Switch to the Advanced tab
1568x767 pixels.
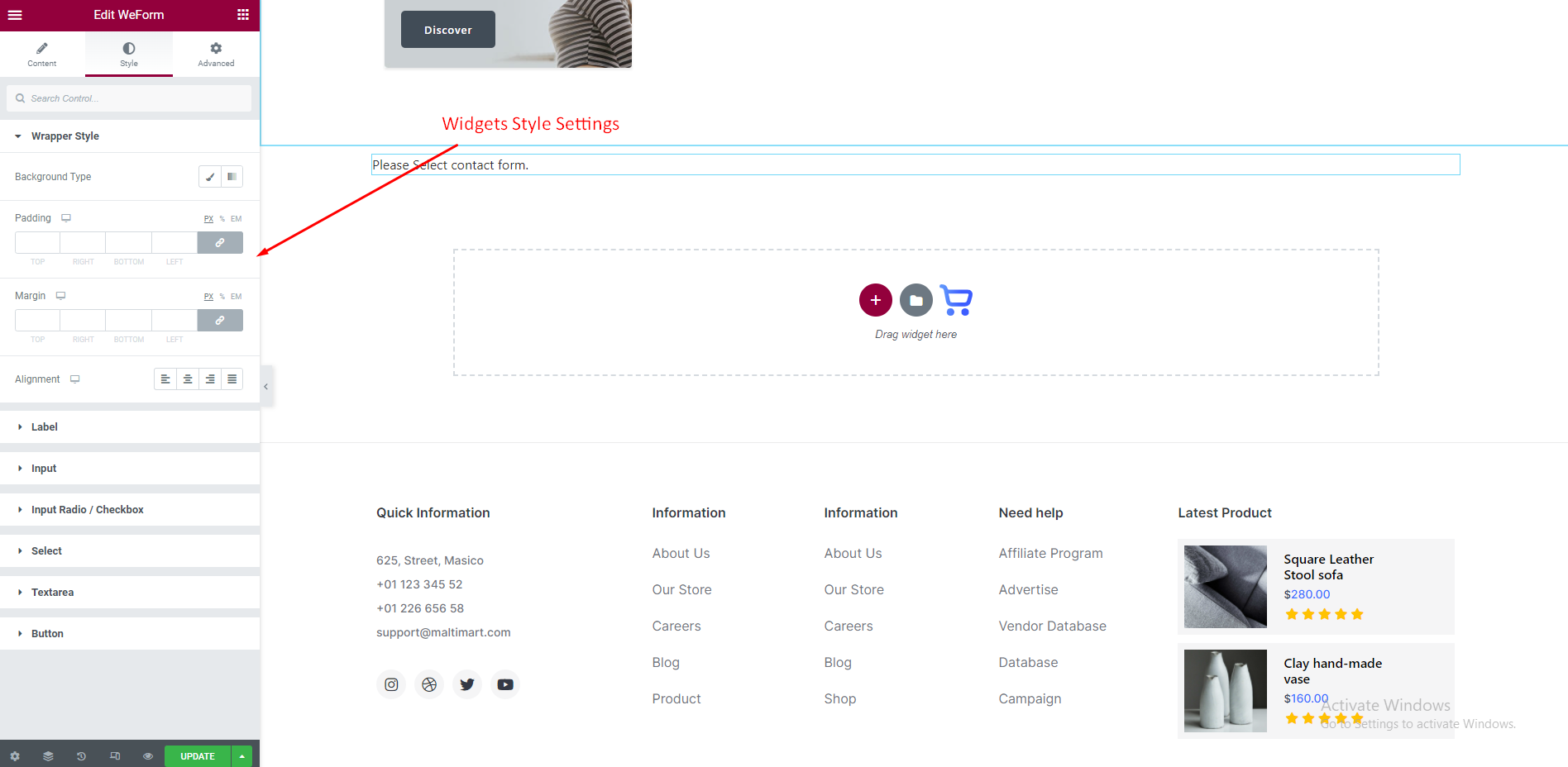click(216, 55)
